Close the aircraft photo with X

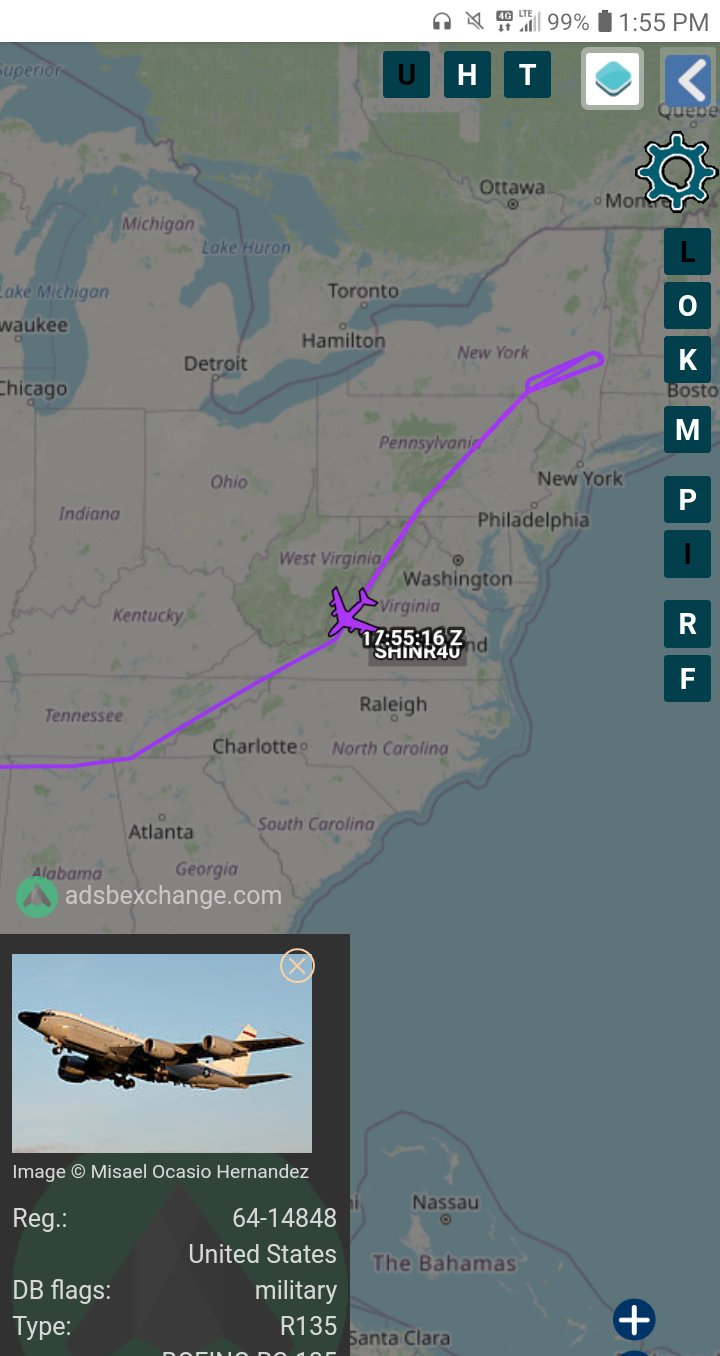(297, 966)
